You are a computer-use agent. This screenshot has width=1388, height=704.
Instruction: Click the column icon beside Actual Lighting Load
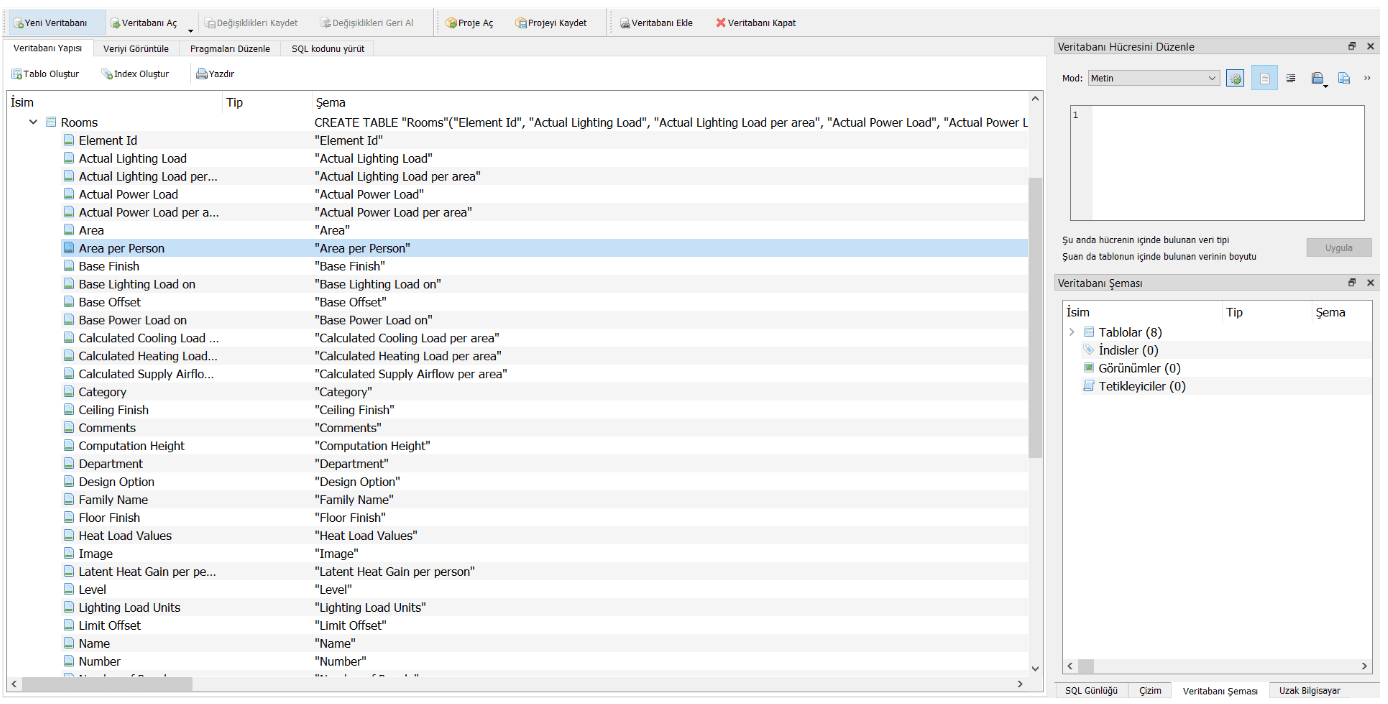point(69,158)
